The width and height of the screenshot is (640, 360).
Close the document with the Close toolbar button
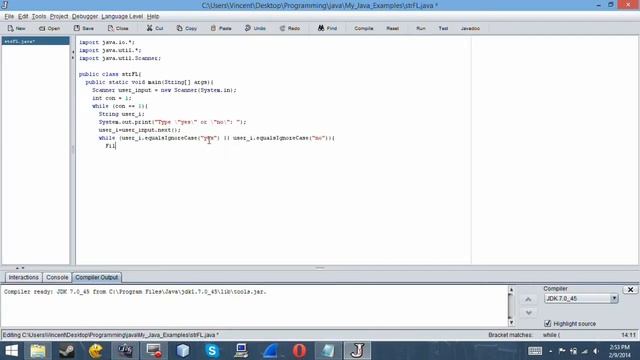118,29
